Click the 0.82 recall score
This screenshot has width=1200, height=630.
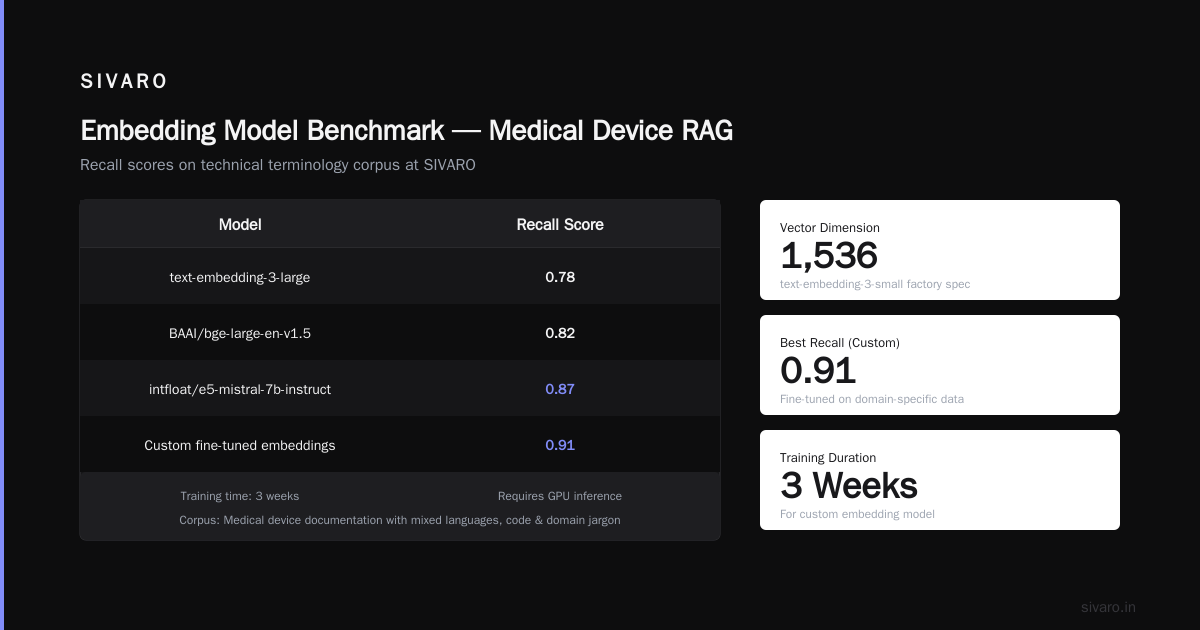point(560,333)
